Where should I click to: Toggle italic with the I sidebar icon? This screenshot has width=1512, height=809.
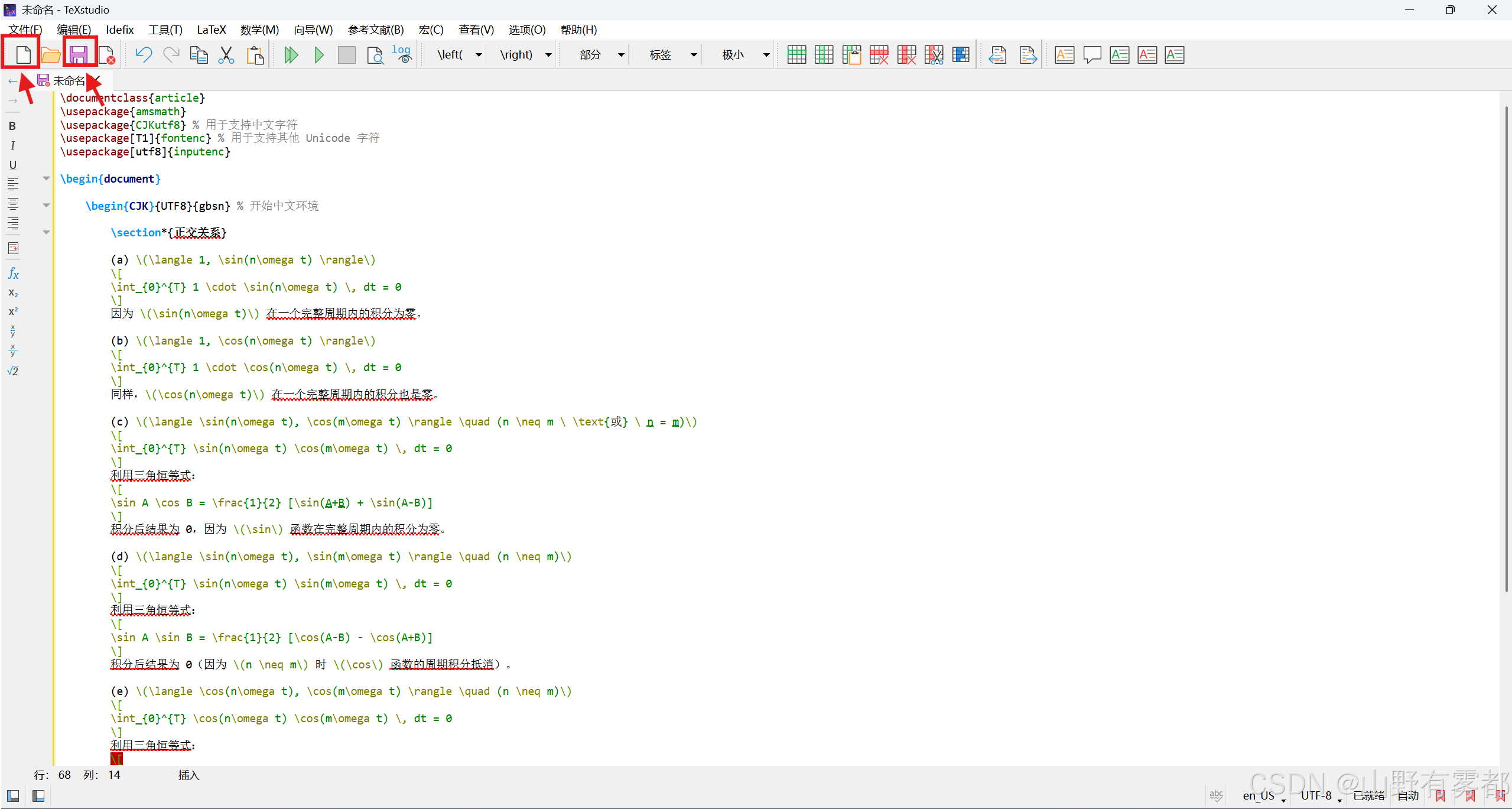click(12, 145)
